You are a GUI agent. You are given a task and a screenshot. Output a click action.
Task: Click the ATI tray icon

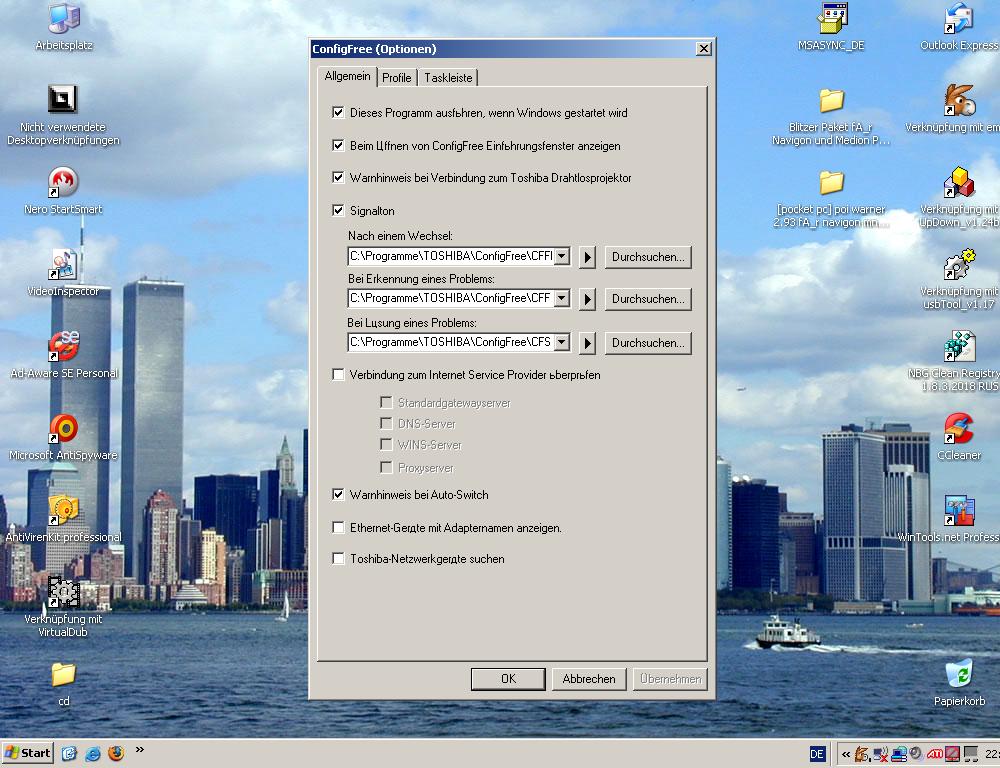935,755
